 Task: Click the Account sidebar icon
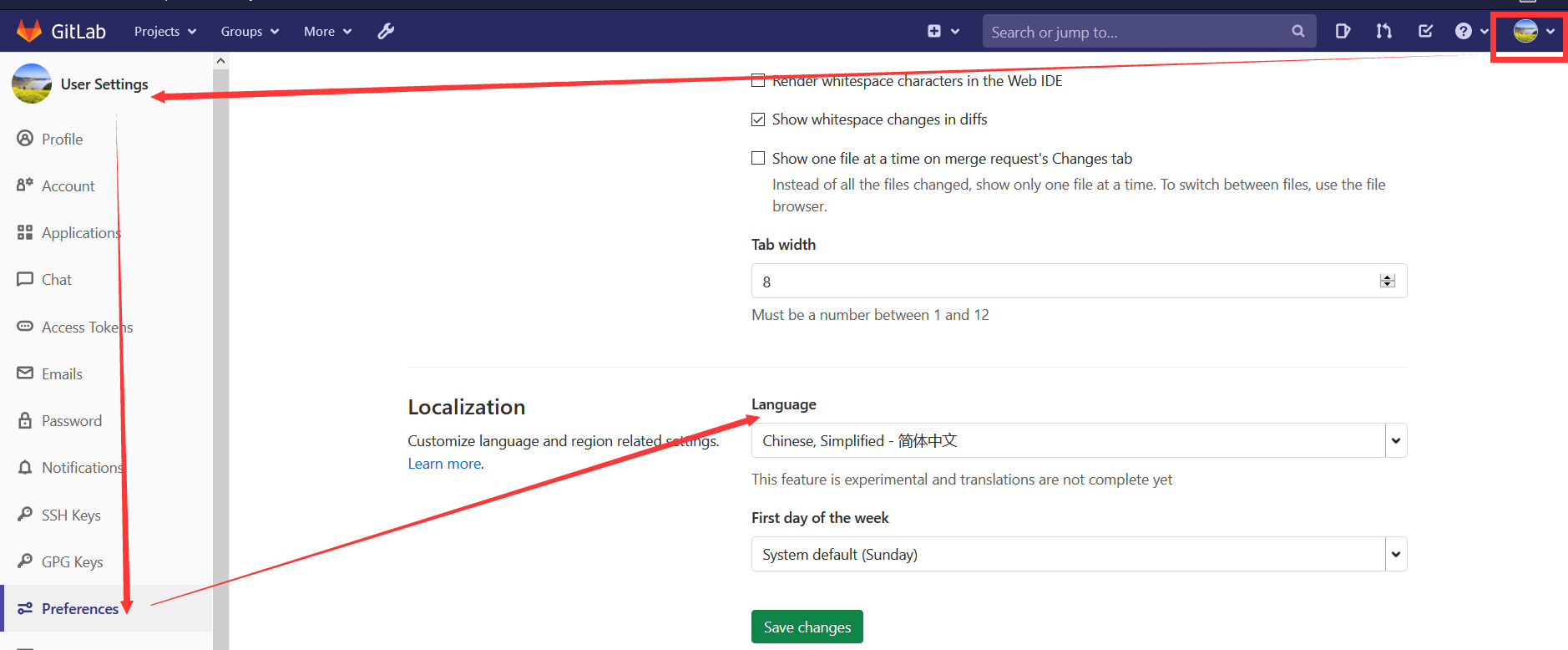(25, 185)
